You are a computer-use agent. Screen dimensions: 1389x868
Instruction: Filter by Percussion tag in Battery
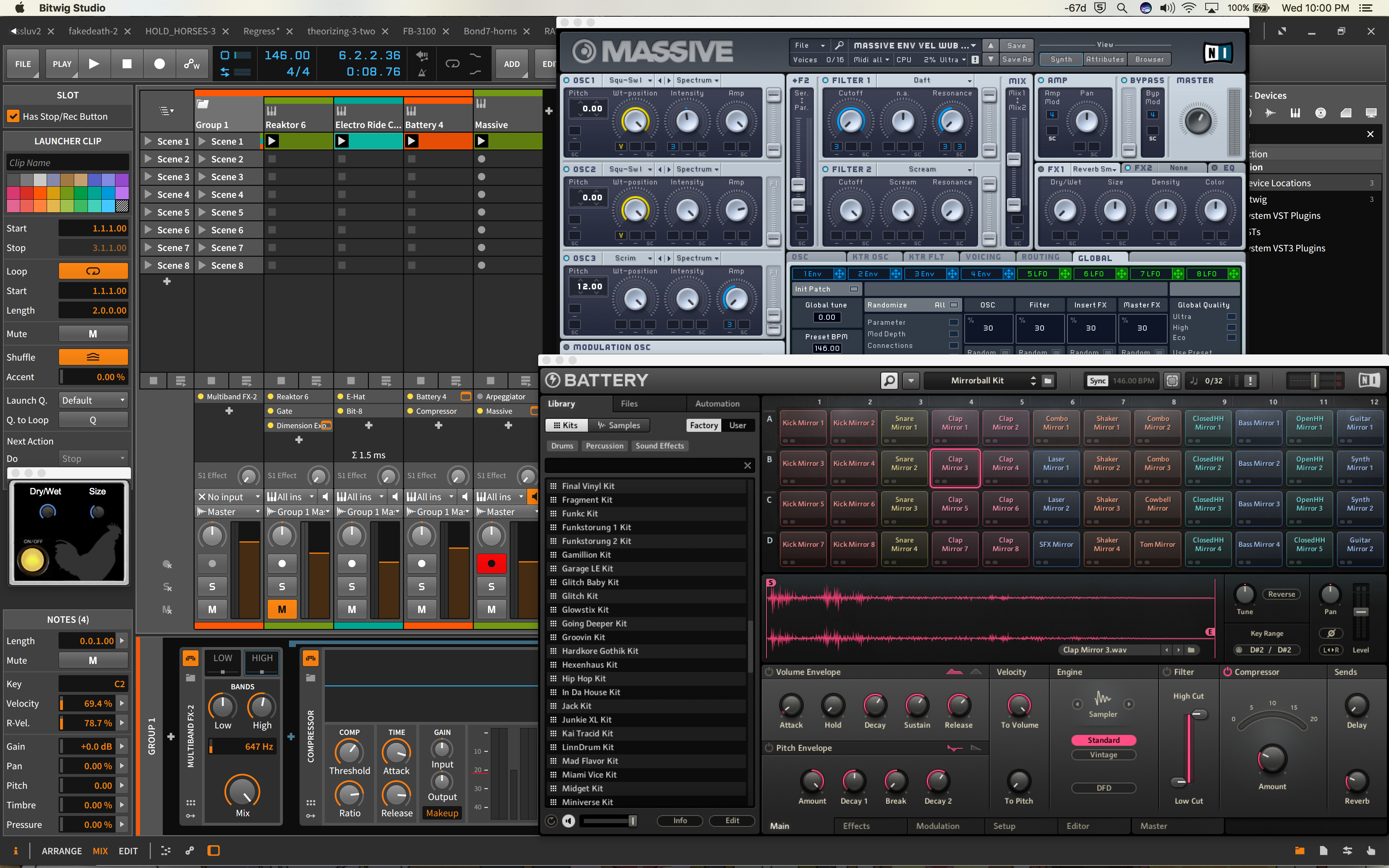coord(604,446)
